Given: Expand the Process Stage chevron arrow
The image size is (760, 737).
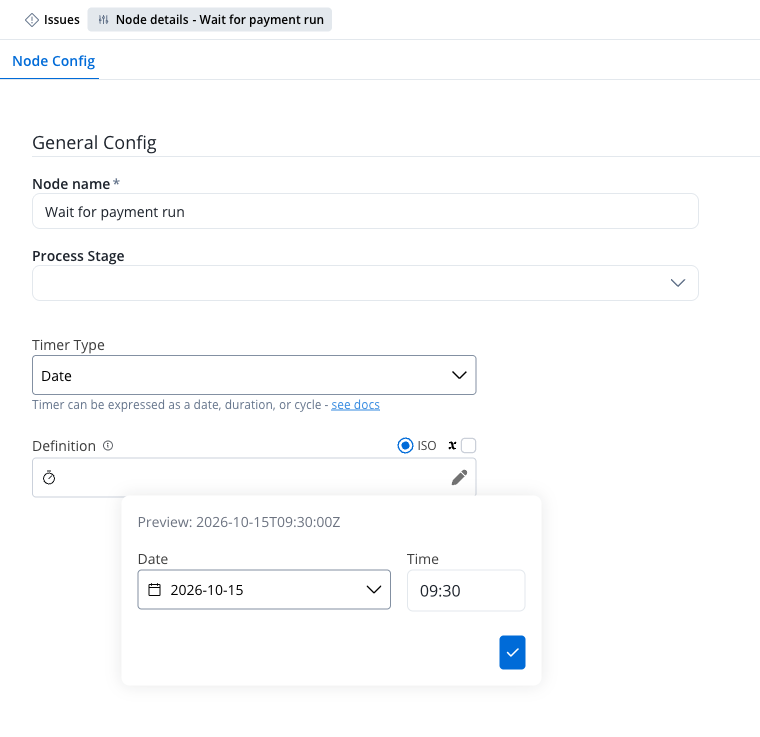Looking at the screenshot, I should 677,283.
